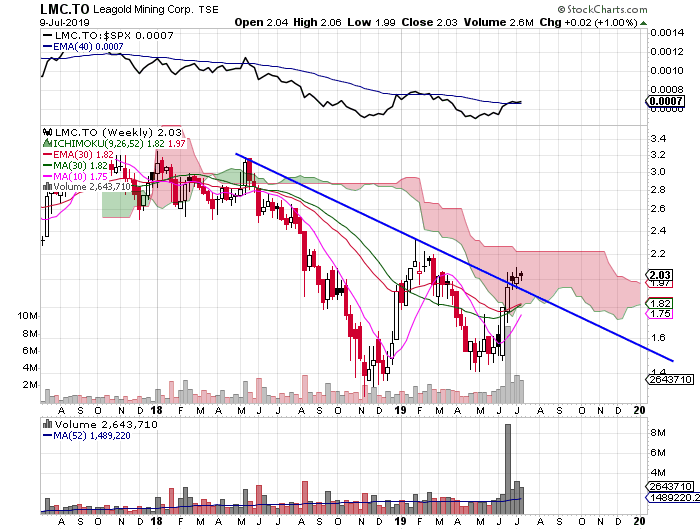Click the green 1.82 value tag on right axis

pos(660,303)
